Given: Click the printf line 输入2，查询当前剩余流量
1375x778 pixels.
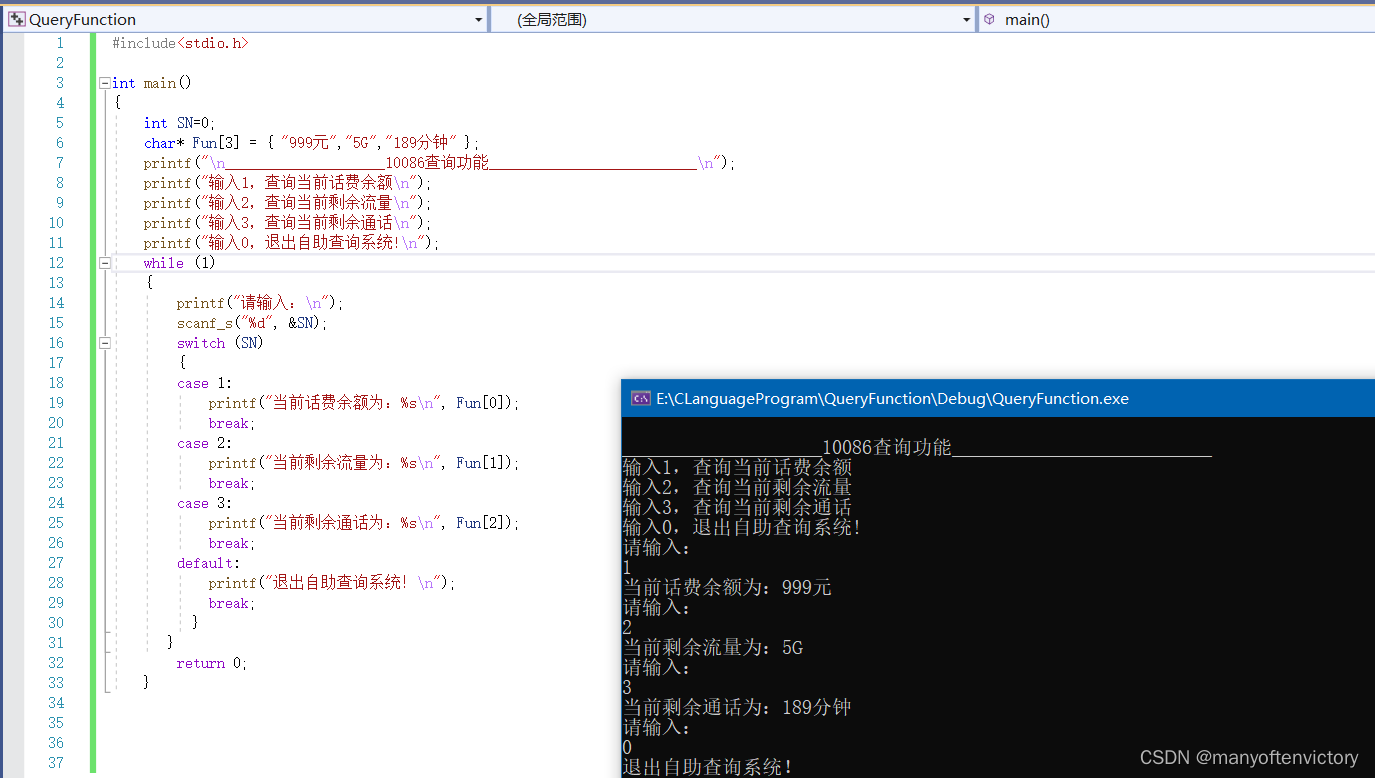Looking at the screenshot, I should pos(287,203).
